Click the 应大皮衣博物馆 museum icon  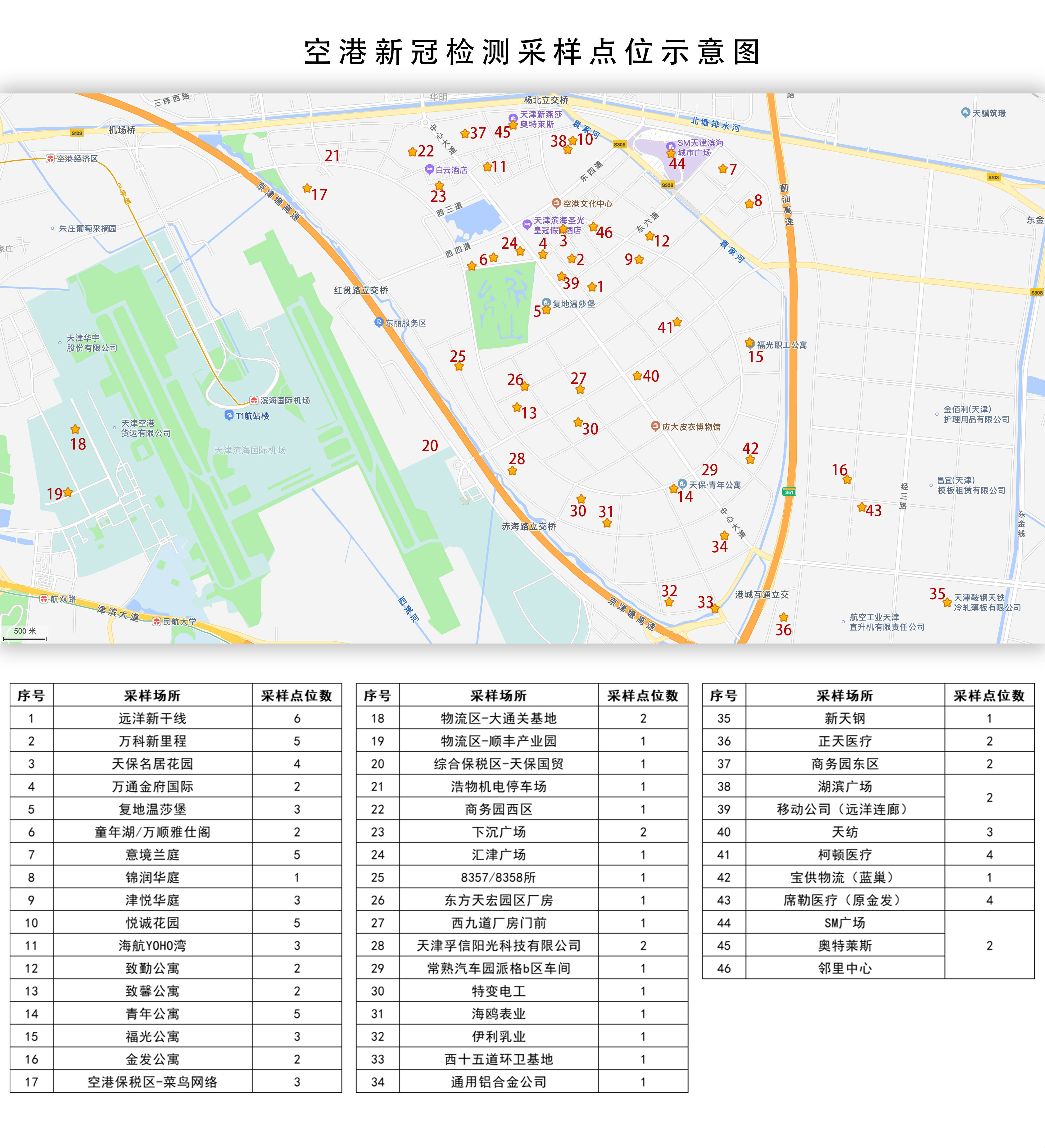pos(655,426)
